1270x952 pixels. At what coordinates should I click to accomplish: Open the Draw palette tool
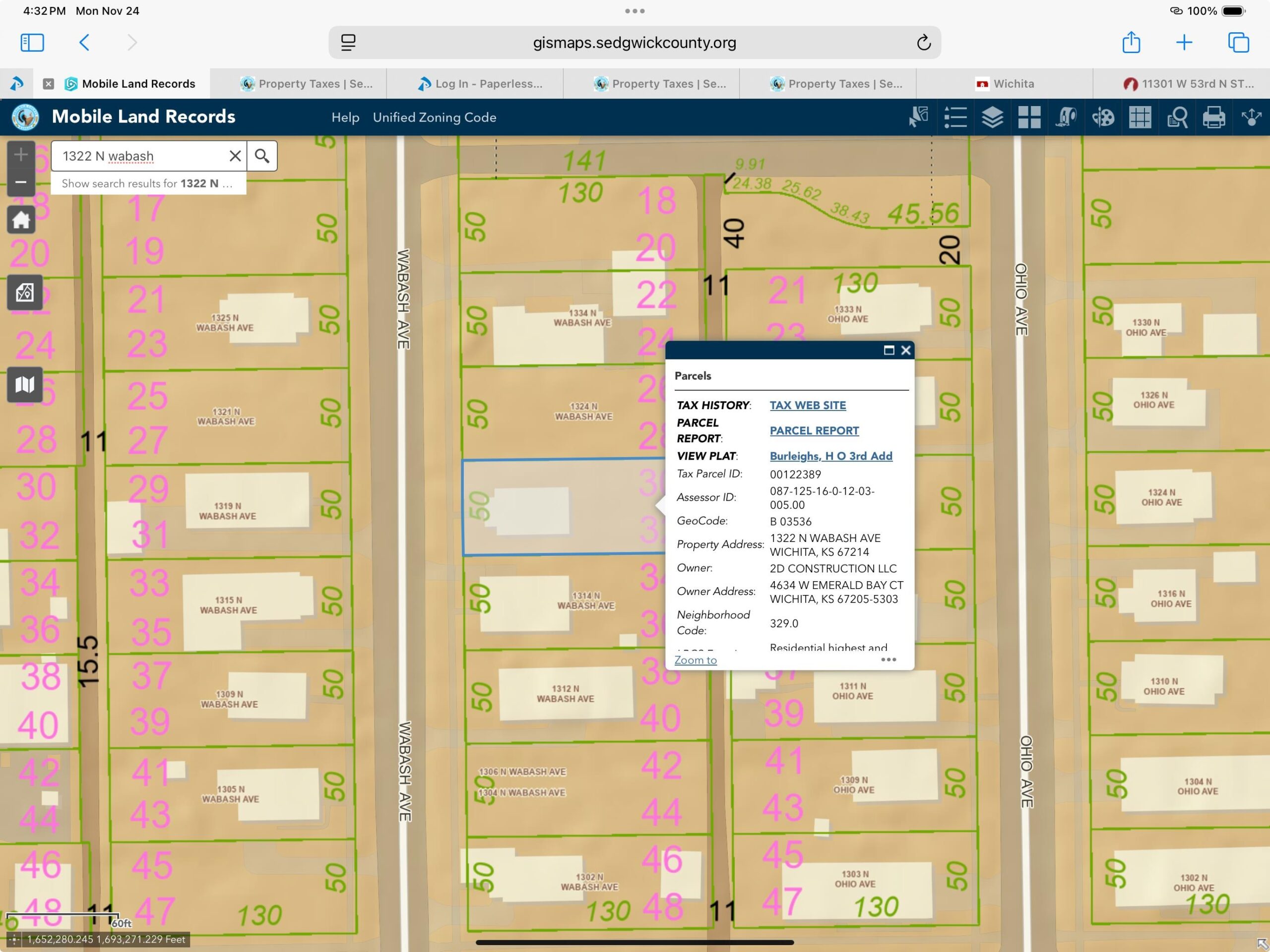(1103, 117)
